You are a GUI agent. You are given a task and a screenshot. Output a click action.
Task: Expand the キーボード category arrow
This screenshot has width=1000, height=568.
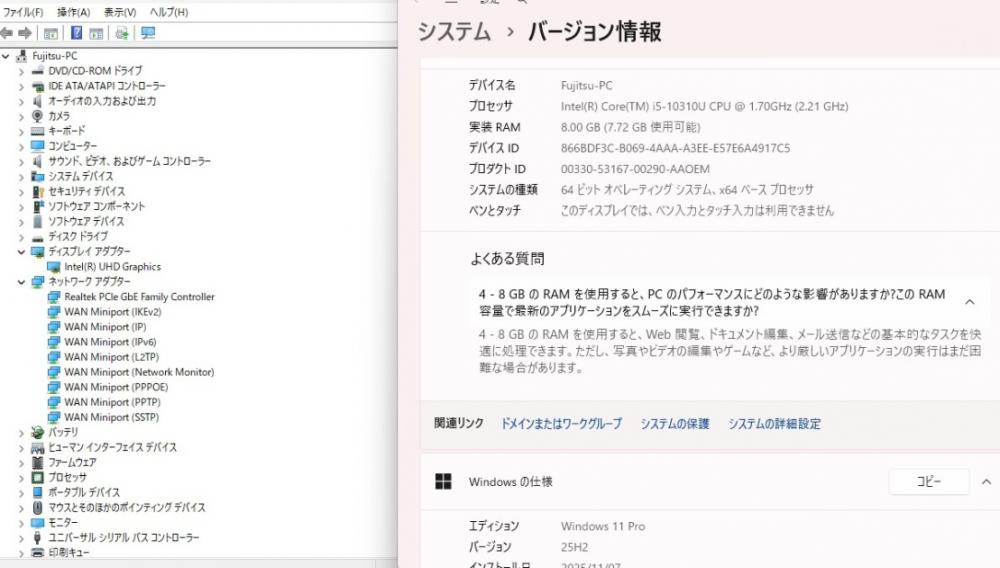tap(21, 131)
